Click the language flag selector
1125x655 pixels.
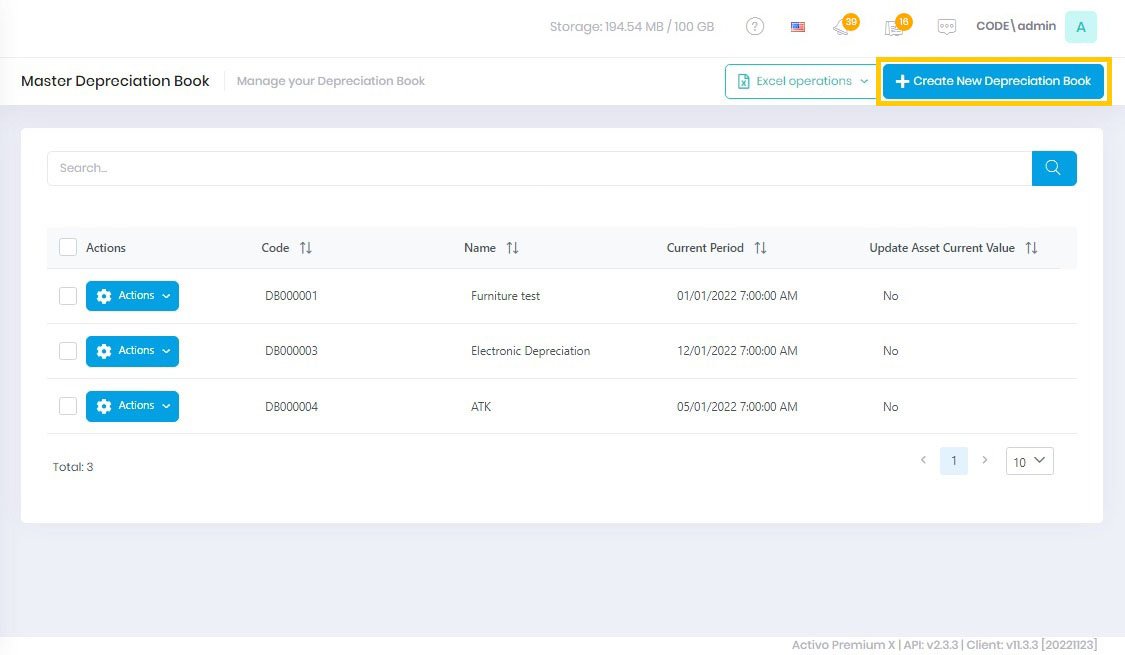click(797, 26)
